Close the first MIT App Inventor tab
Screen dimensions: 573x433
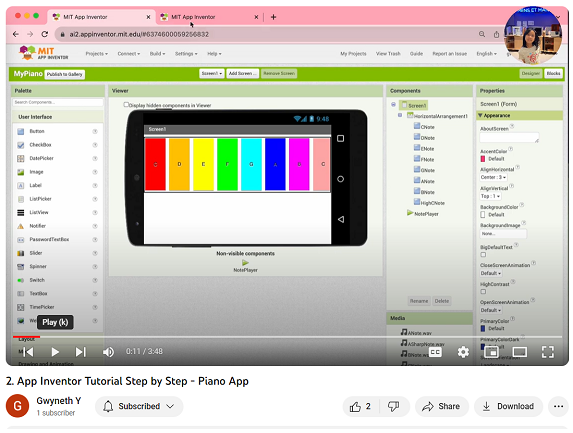click(148, 17)
